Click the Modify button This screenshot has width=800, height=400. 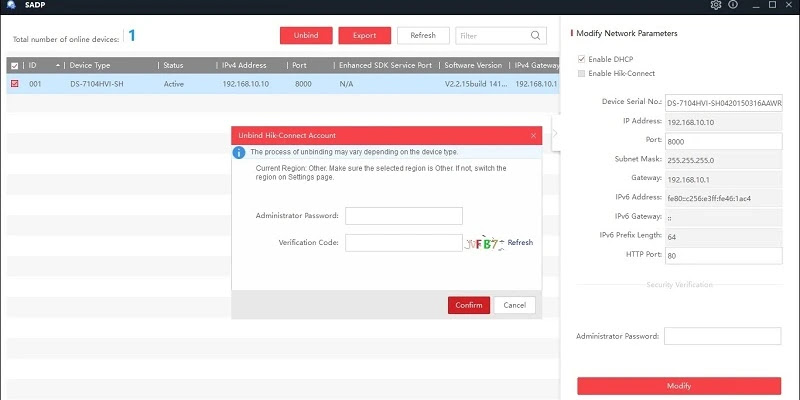click(x=679, y=386)
